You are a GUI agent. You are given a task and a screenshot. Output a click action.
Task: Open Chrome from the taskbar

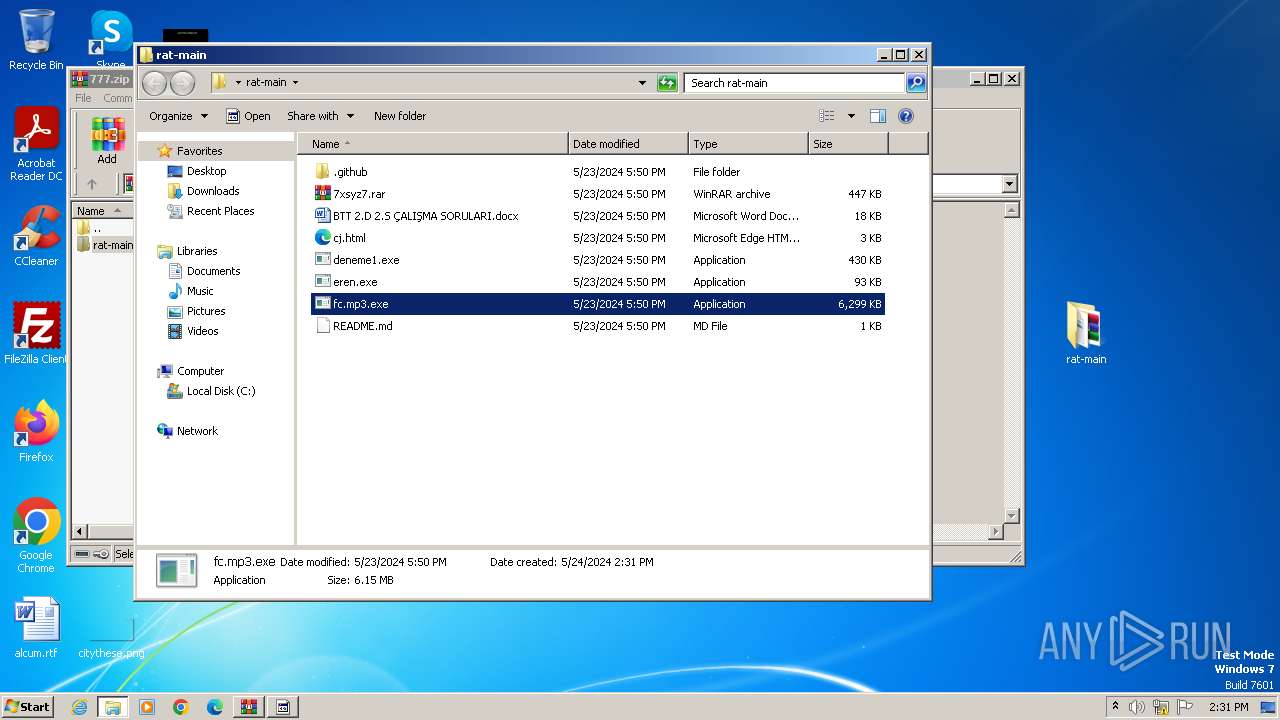tap(181, 707)
